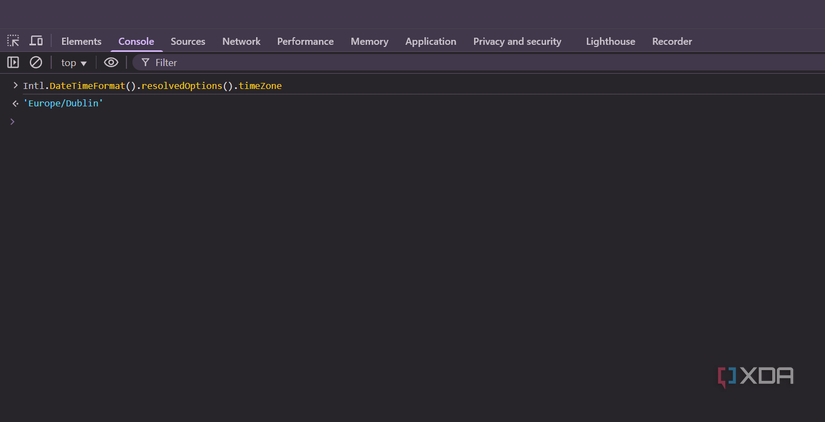The image size is (825, 422).
Task: Open the Performance tab
Action: pos(305,41)
